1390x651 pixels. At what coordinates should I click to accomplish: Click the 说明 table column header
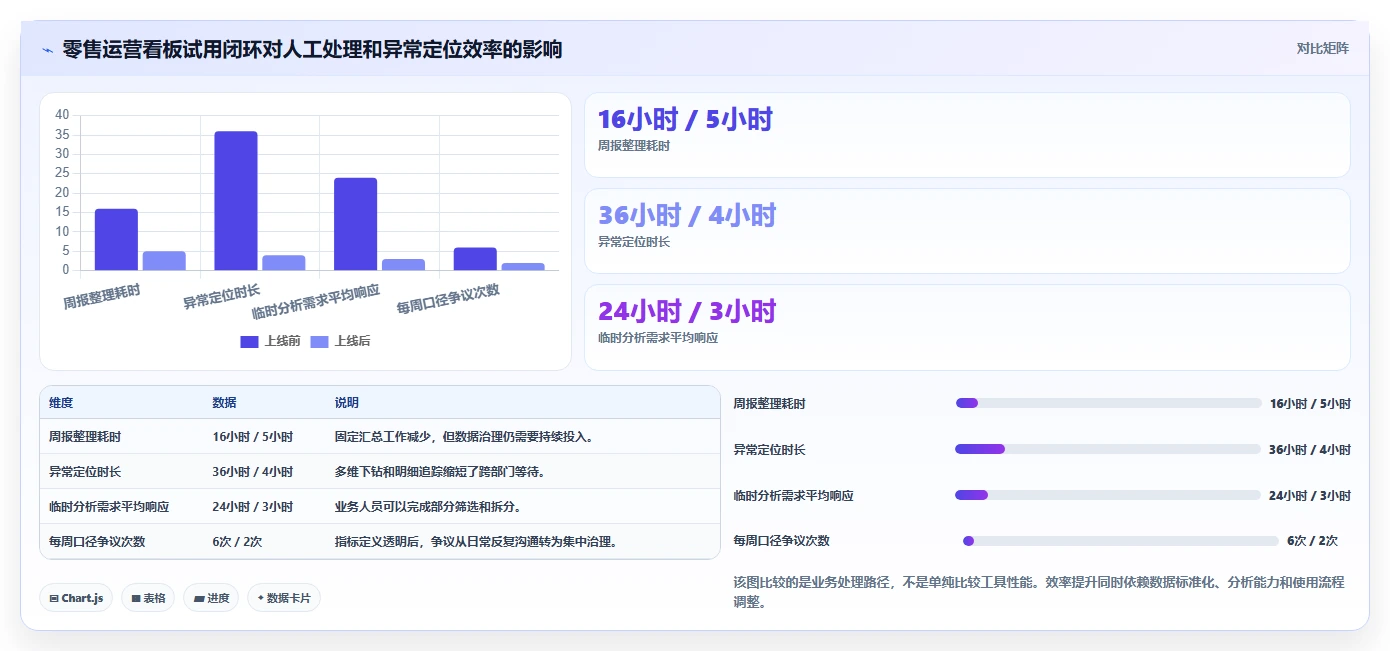pyautogui.click(x=346, y=403)
